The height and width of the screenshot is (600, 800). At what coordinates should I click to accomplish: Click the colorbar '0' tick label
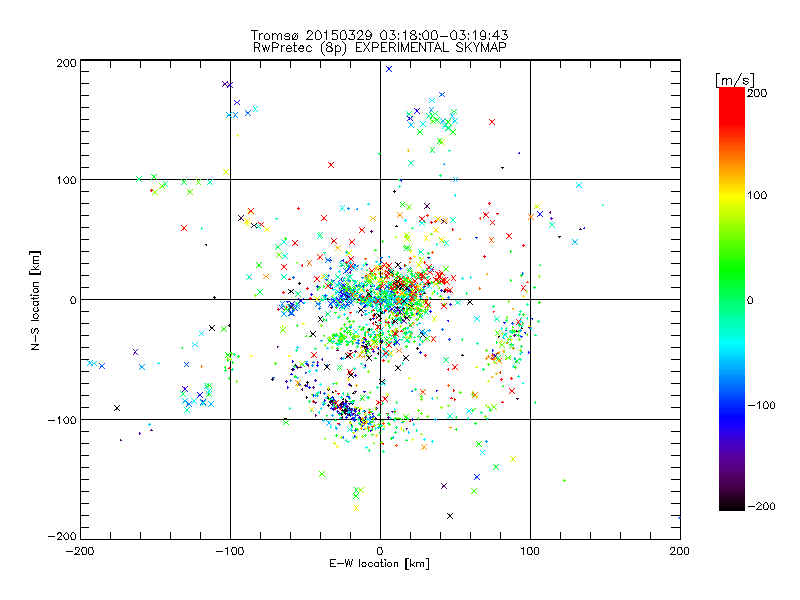(750, 301)
